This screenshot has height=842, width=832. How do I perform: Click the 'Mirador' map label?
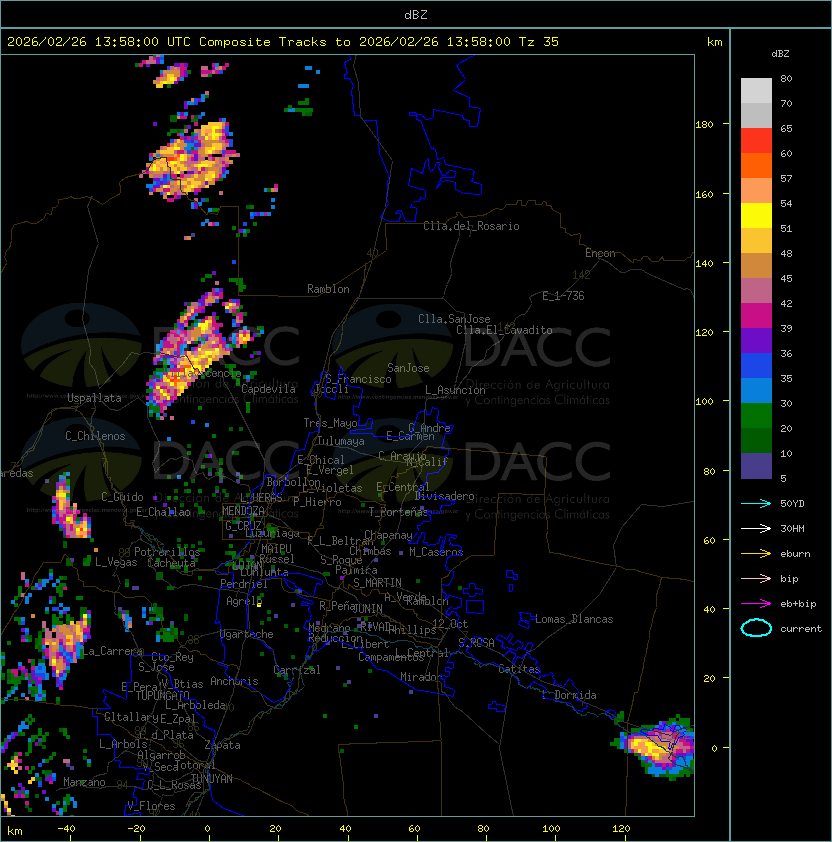[x=421, y=677]
